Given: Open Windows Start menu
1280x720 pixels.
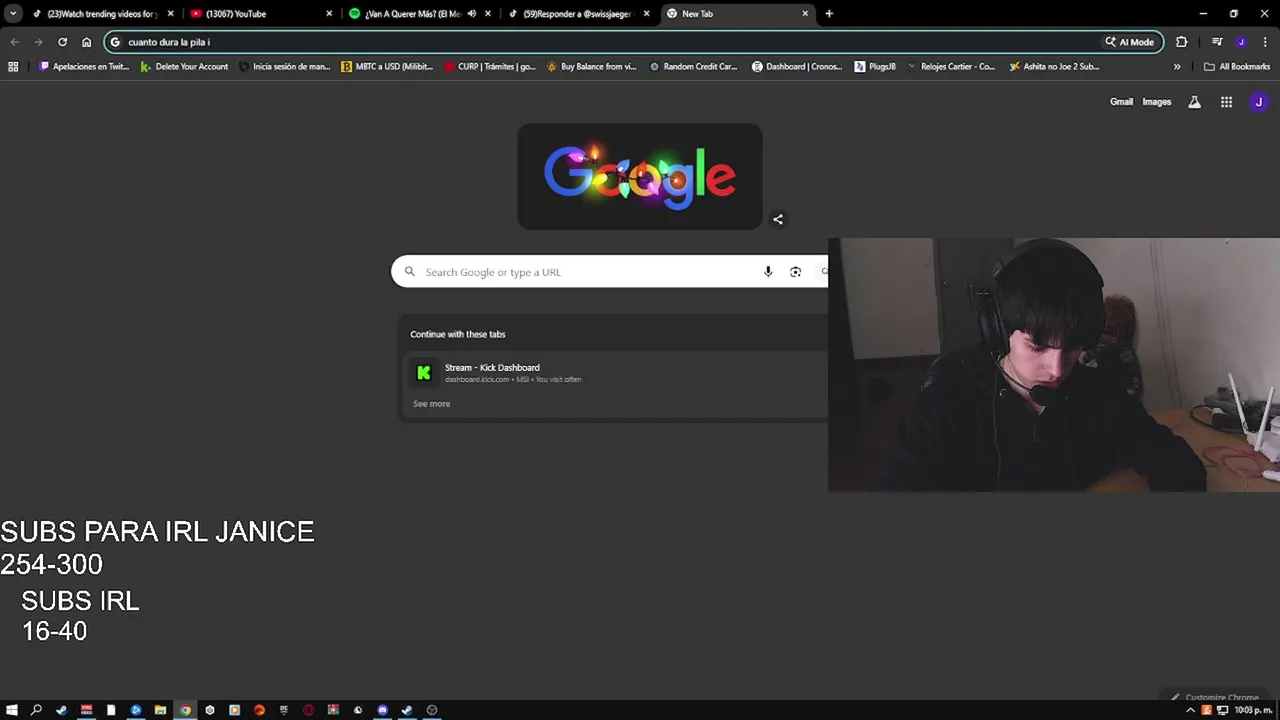Looking at the screenshot, I should click(x=12, y=710).
